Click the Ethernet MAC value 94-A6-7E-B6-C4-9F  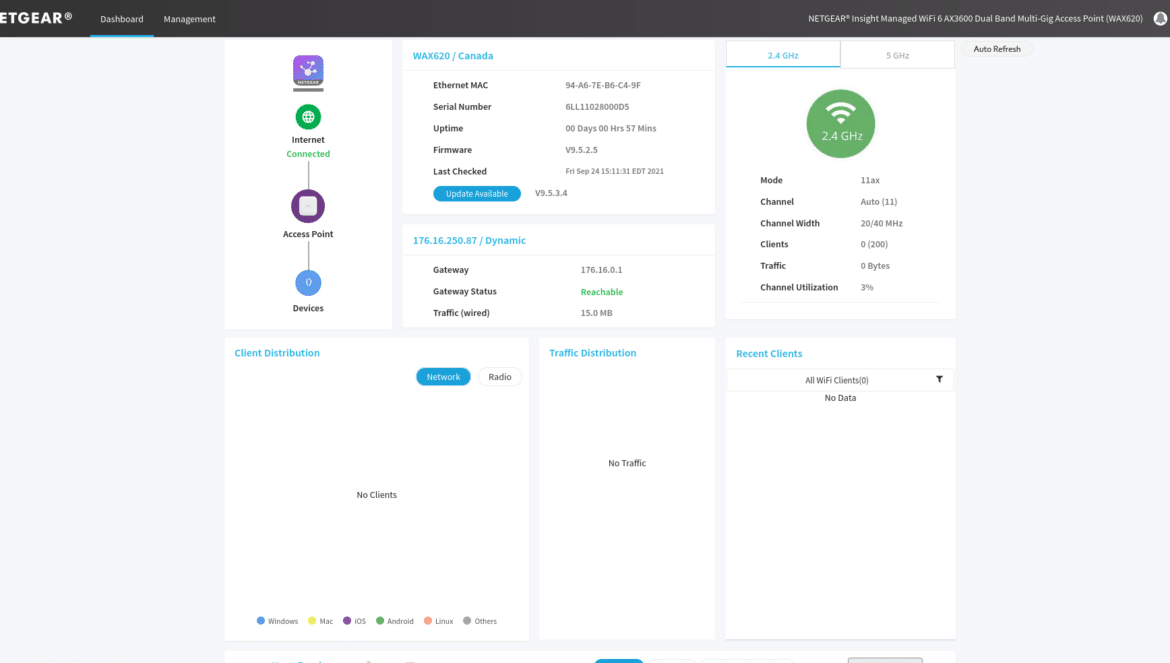(603, 85)
